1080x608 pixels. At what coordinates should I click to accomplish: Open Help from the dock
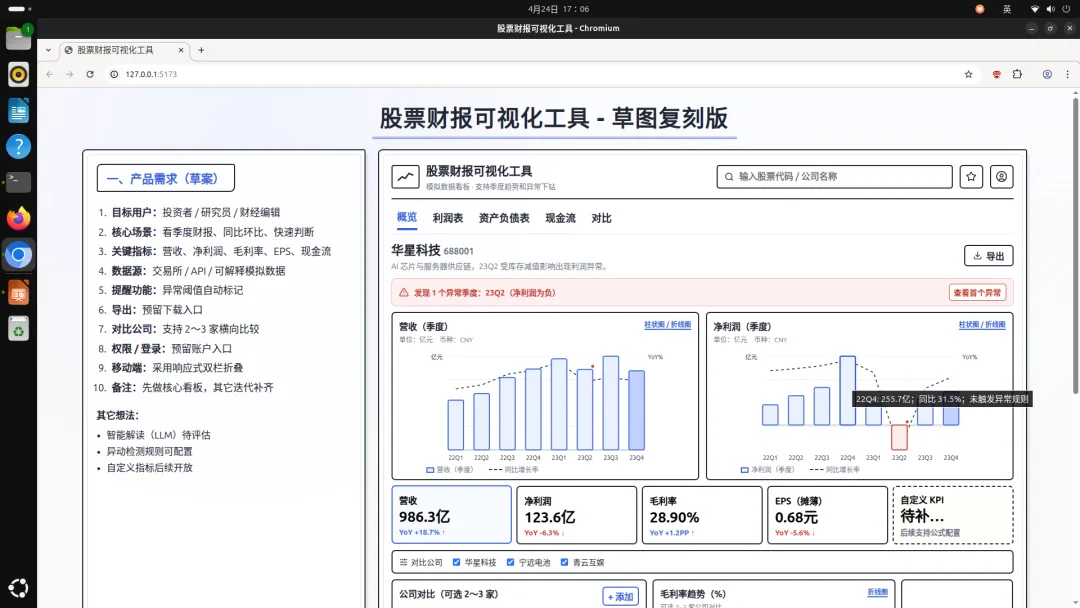click(x=19, y=147)
